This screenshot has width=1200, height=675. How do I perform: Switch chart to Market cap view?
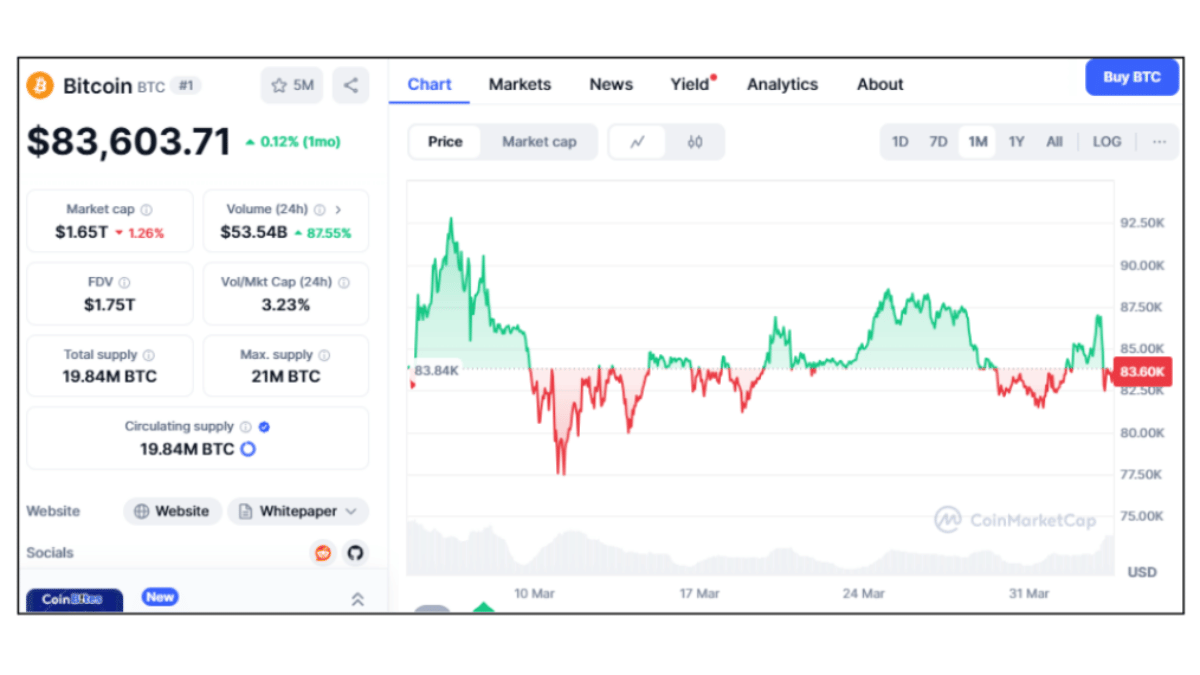point(539,142)
